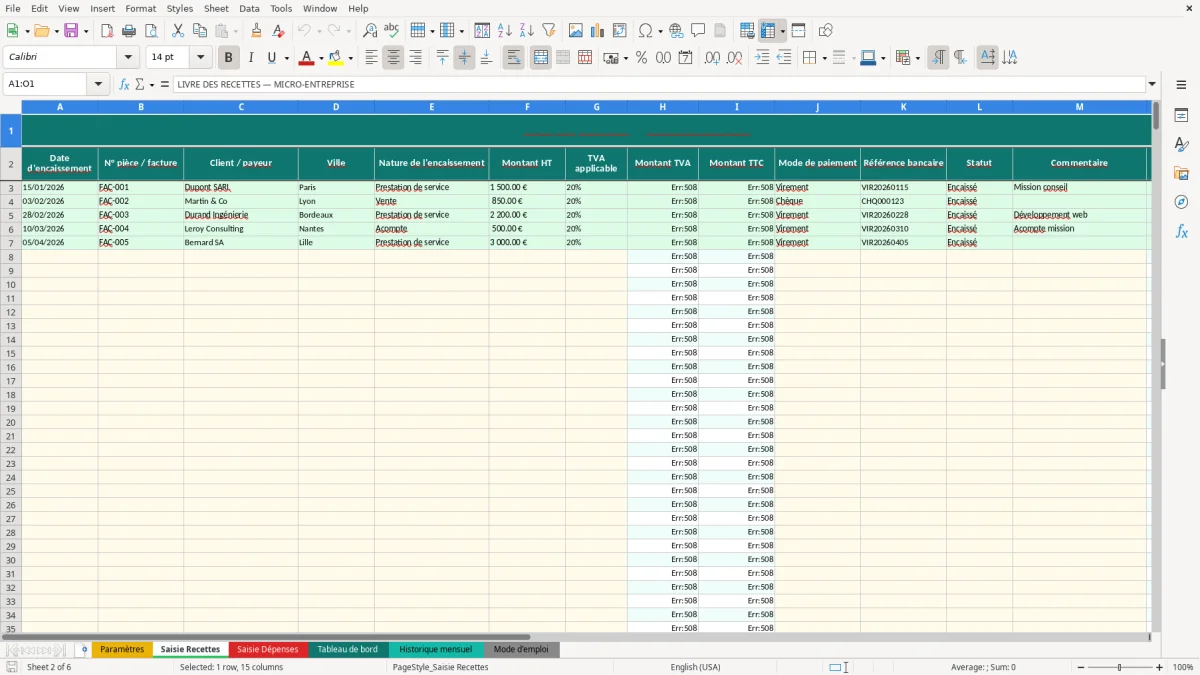Switch to the Tableau de bord tab
The image size is (1200, 675).
click(347, 649)
